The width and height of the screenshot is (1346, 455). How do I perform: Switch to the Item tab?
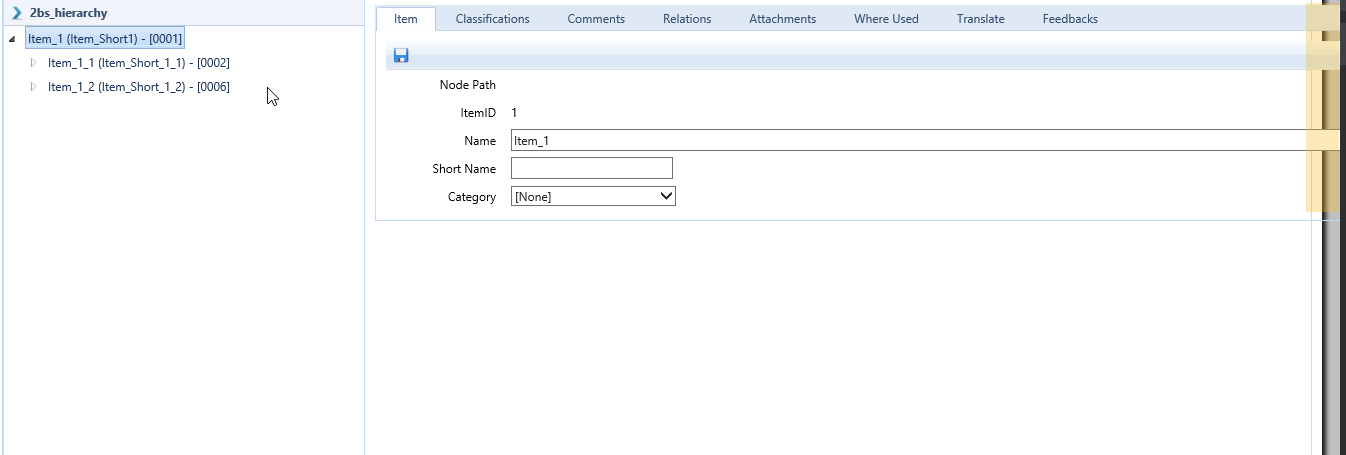(x=406, y=19)
